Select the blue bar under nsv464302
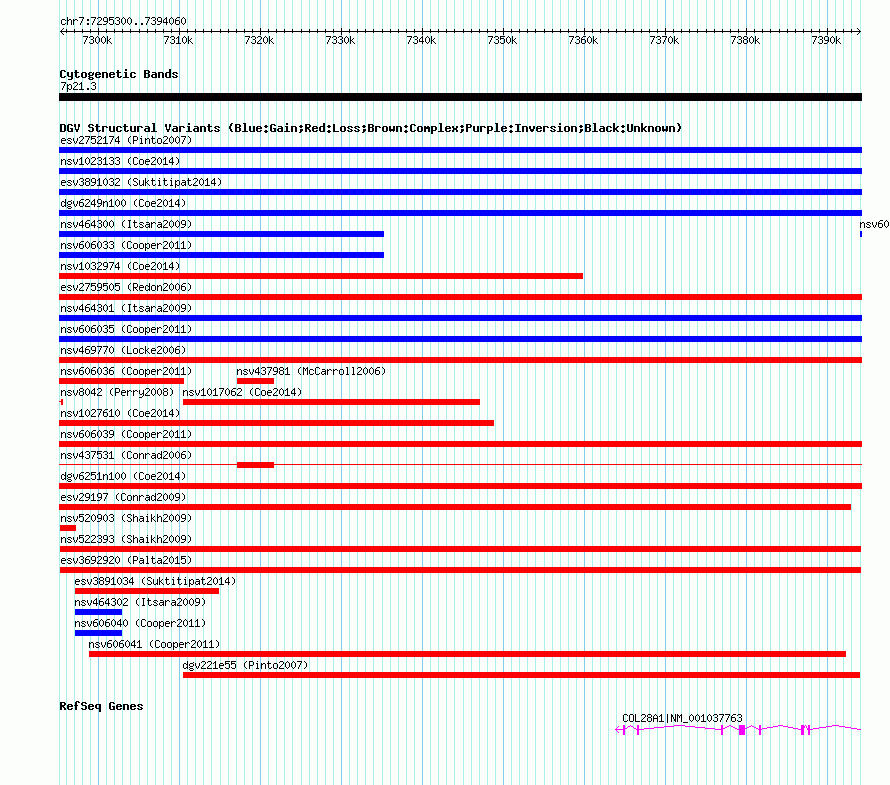The width and height of the screenshot is (890, 785). (98, 612)
